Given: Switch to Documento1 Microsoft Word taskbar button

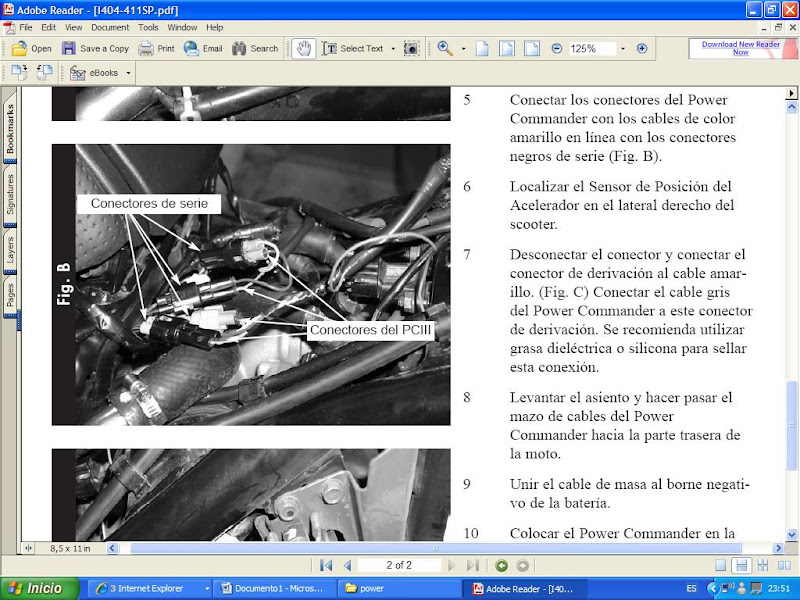Looking at the screenshot, I should [x=273, y=588].
